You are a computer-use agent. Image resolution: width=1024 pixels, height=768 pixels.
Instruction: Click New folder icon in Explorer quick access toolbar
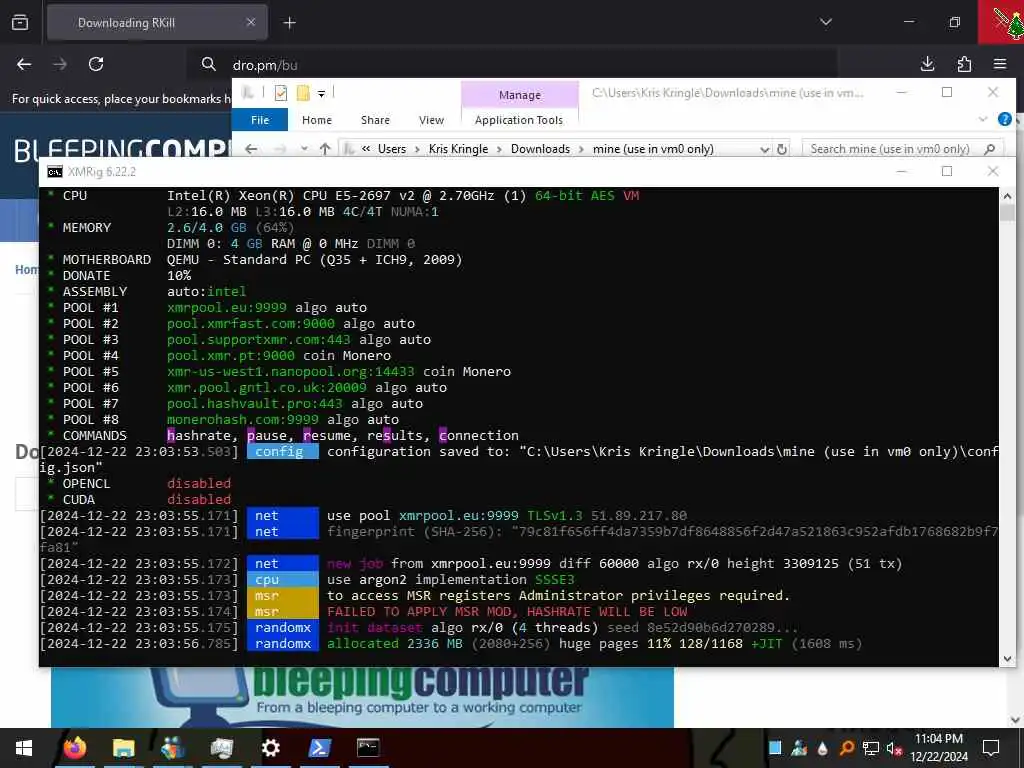coord(303,93)
